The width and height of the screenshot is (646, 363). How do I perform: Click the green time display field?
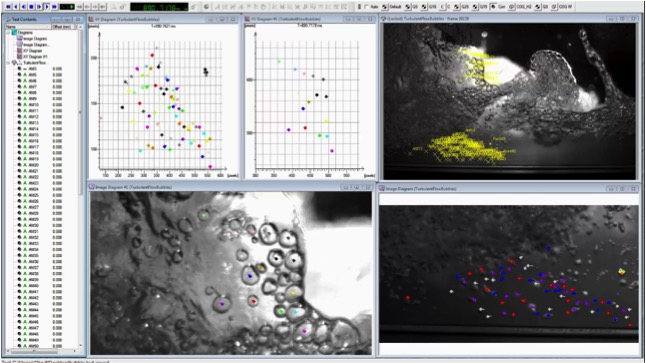point(159,7)
